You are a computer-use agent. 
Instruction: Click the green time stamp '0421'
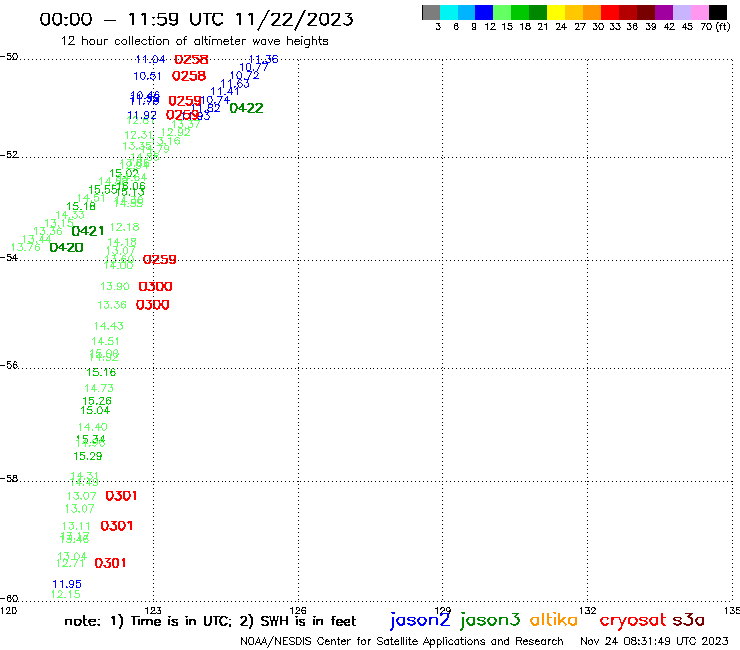pos(88,231)
